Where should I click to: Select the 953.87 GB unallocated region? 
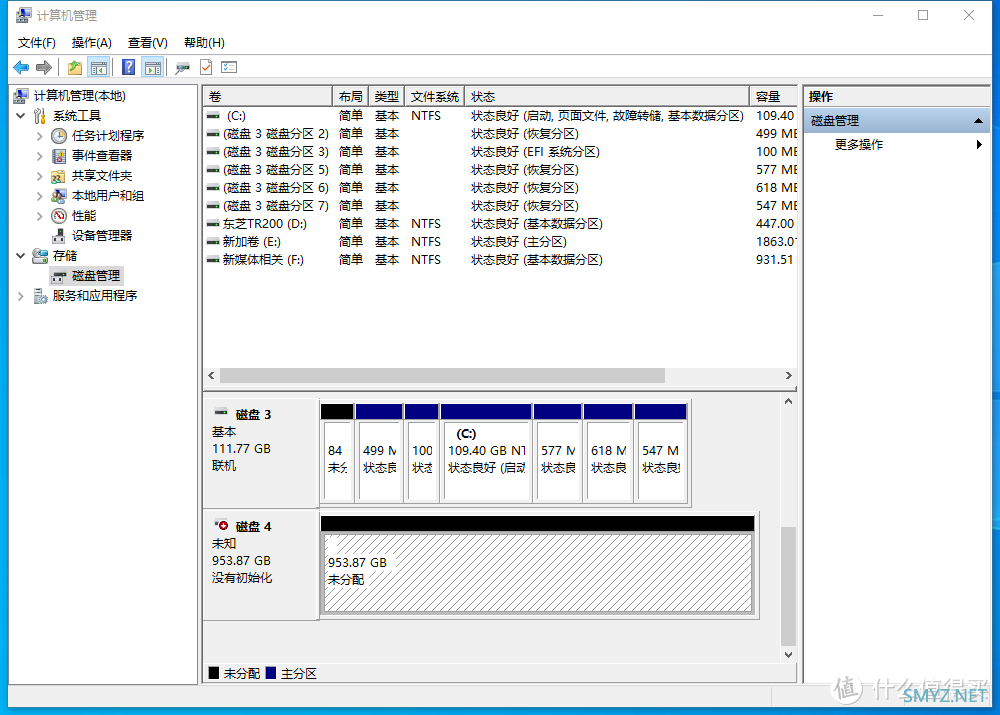pos(538,565)
